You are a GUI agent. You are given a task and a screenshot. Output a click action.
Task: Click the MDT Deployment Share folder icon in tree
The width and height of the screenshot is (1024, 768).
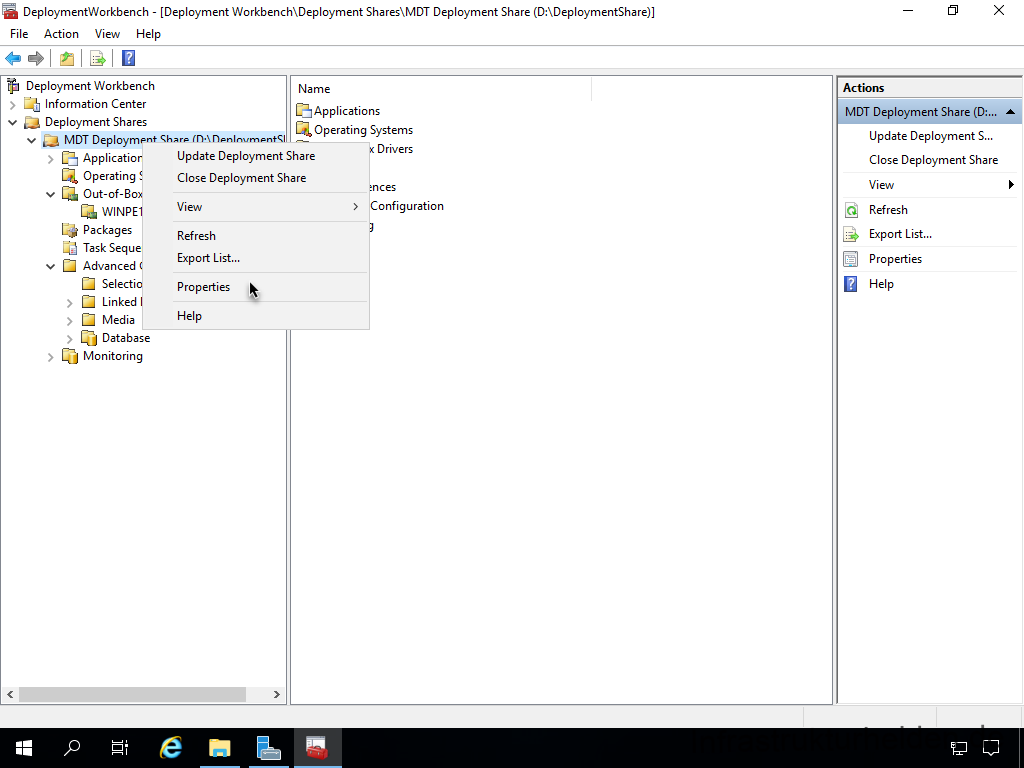[51, 140]
